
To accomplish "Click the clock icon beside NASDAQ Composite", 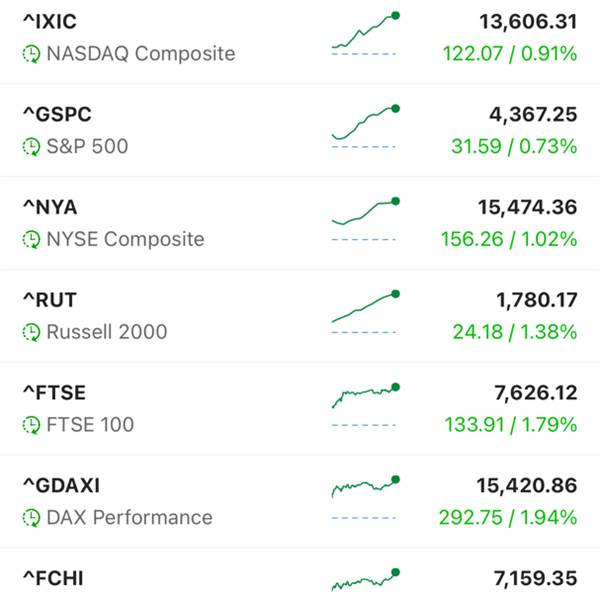I will pyautogui.click(x=32, y=54).
